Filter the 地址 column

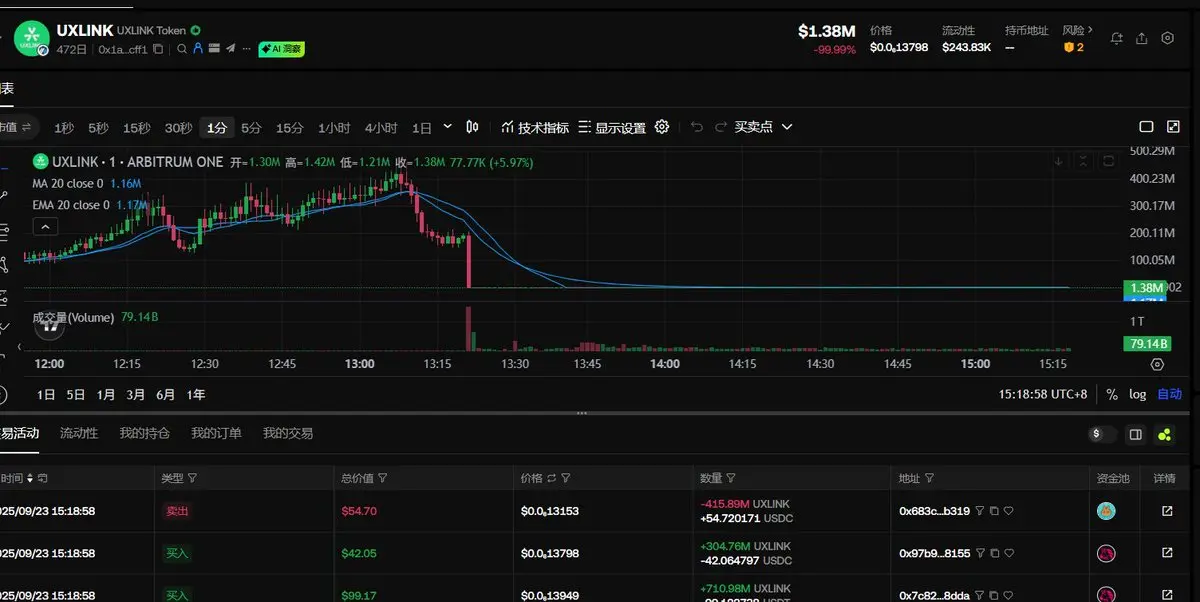929,479
